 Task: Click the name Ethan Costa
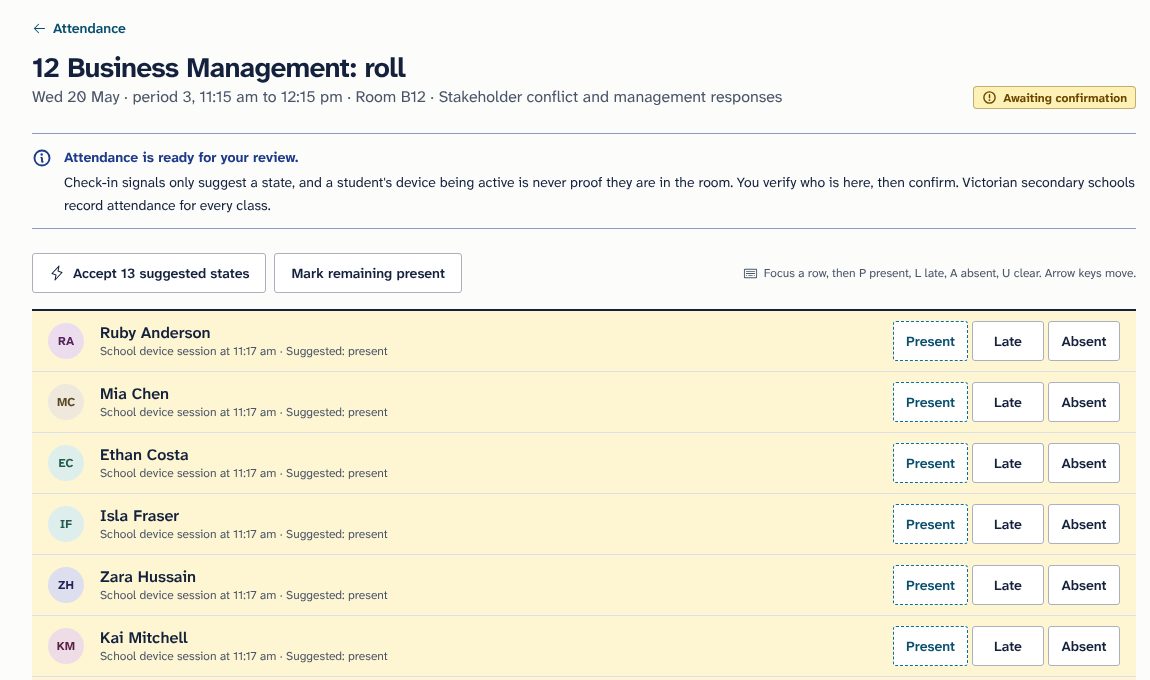pyautogui.click(x=144, y=454)
